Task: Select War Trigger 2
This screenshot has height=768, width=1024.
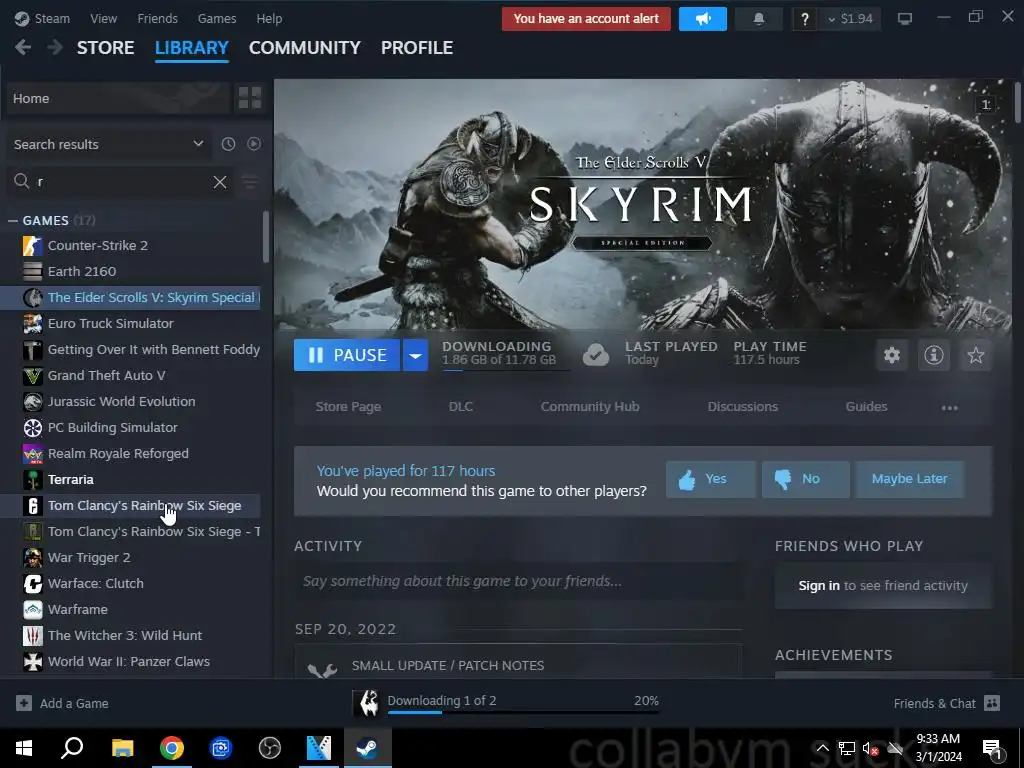Action: tap(131, 558)
